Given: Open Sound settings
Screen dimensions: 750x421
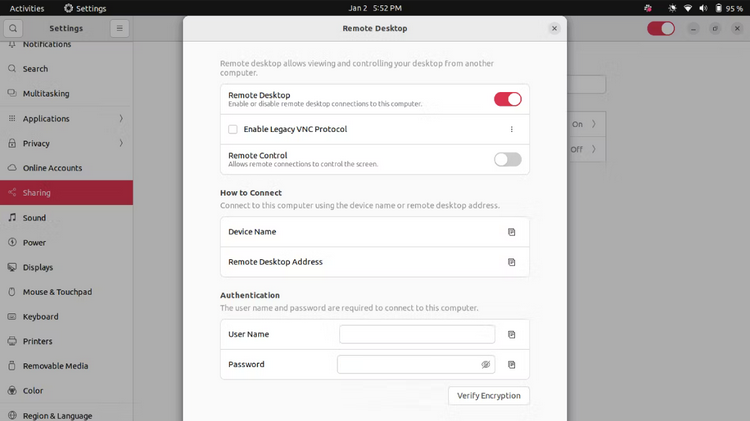Looking at the screenshot, I should click(x=66, y=218).
